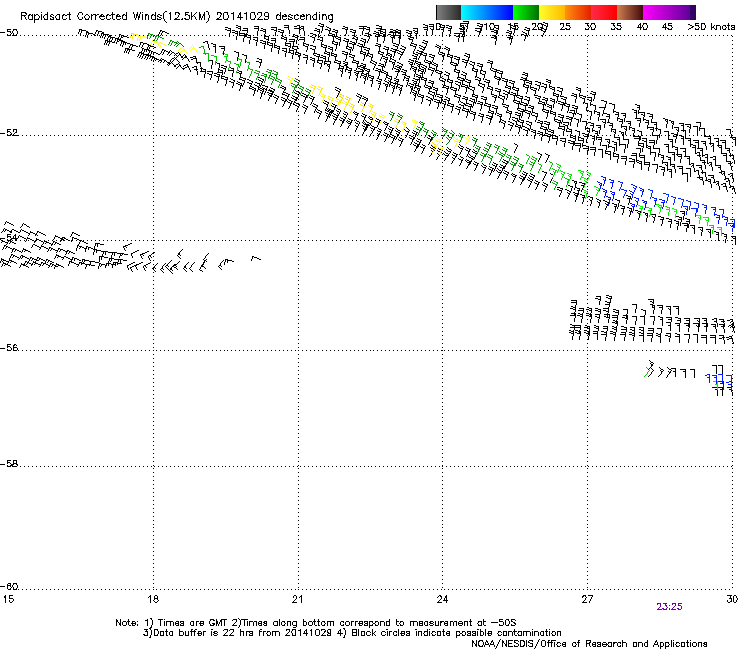Click the '25' knots legend label
The height and width of the screenshot is (650, 740).
tap(565, 27)
